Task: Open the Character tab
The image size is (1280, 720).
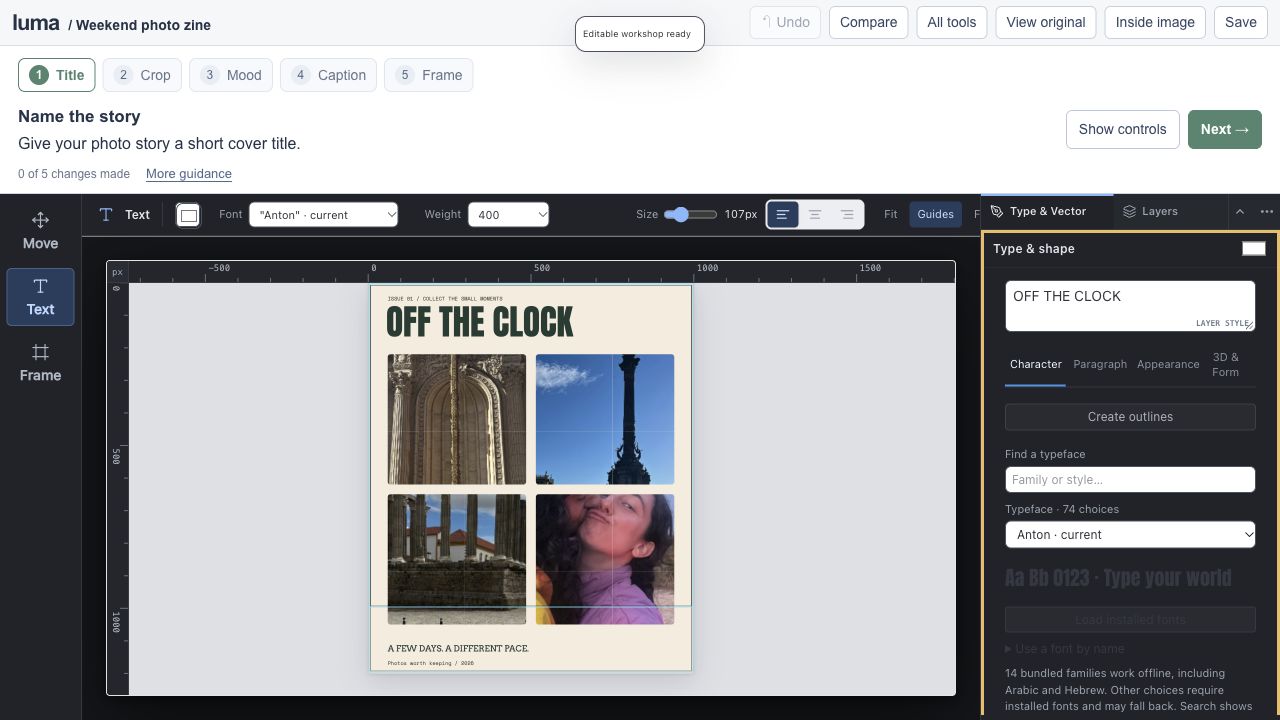Action: click(x=1035, y=365)
